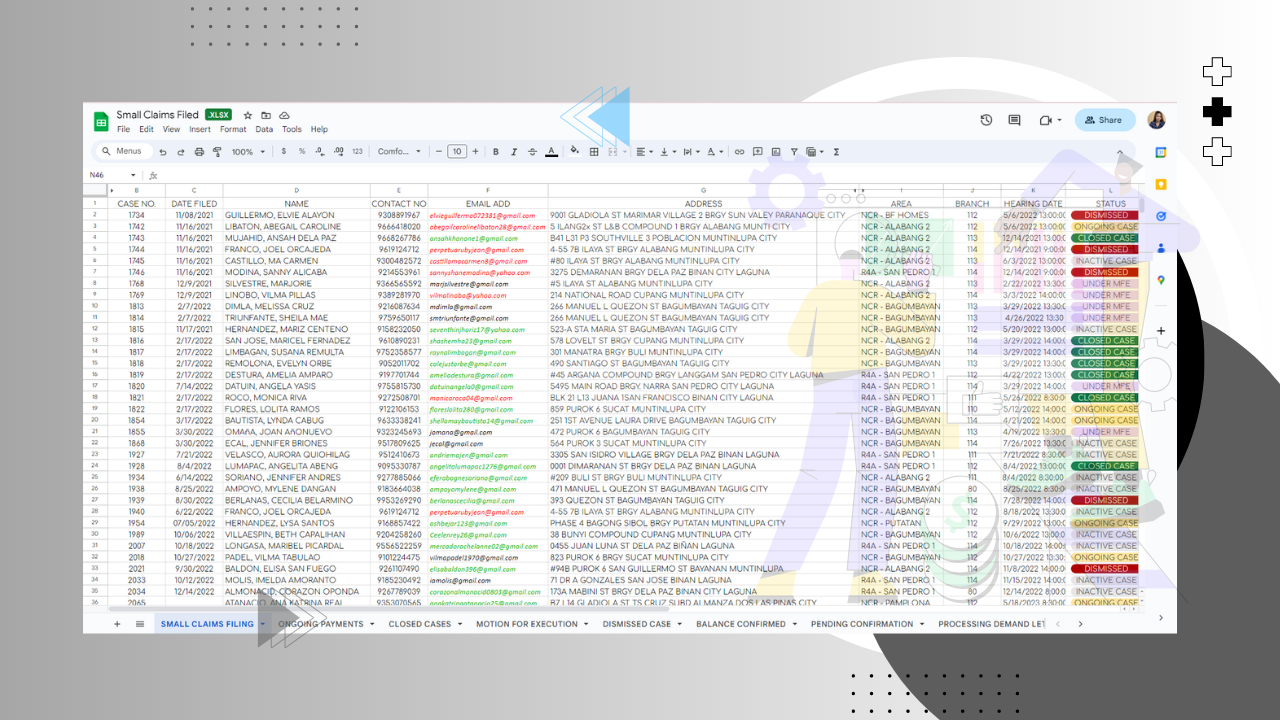Viewport: 1280px width, 720px height.
Task: Open text rotation dropdown
Action: click(x=716, y=152)
